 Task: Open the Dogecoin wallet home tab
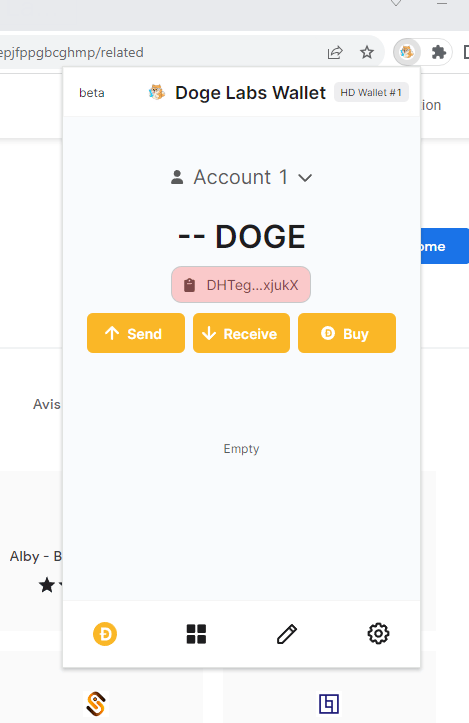click(x=105, y=634)
